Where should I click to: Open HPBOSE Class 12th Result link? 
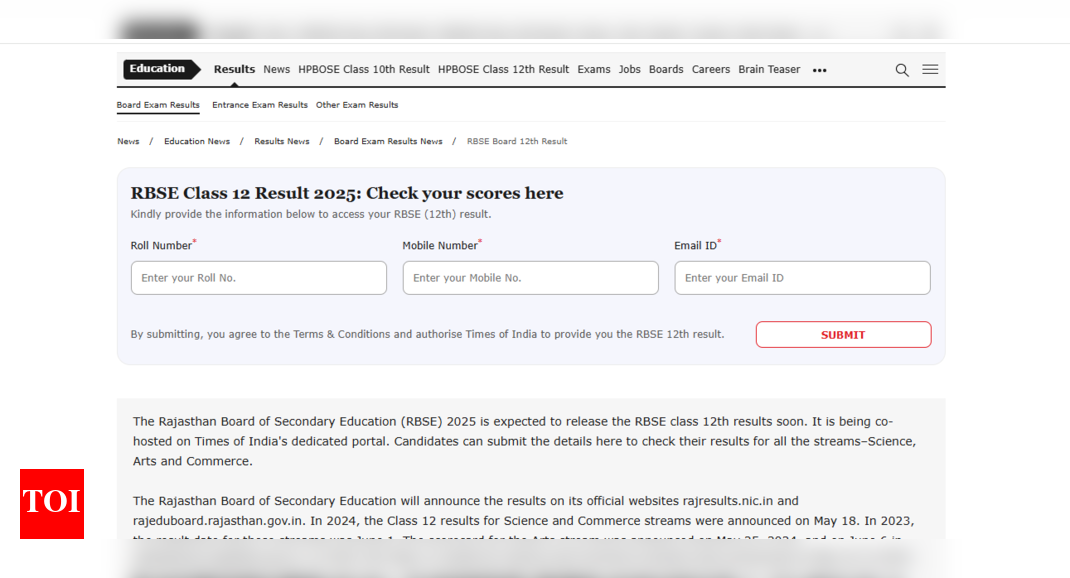[503, 70]
